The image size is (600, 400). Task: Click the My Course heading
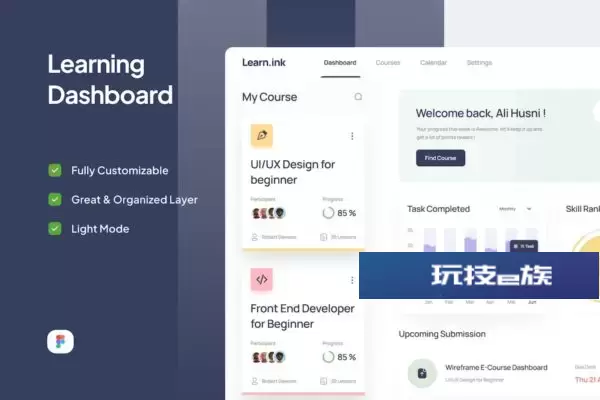(x=269, y=97)
